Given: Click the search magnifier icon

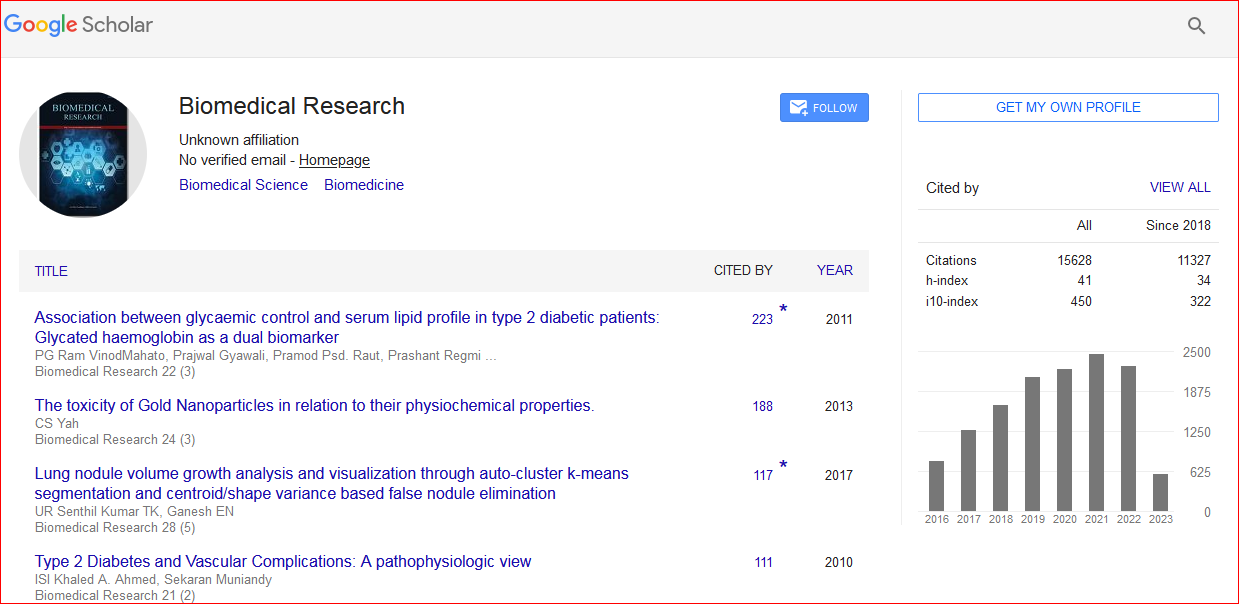Looking at the screenshot, I should 1196,26.
